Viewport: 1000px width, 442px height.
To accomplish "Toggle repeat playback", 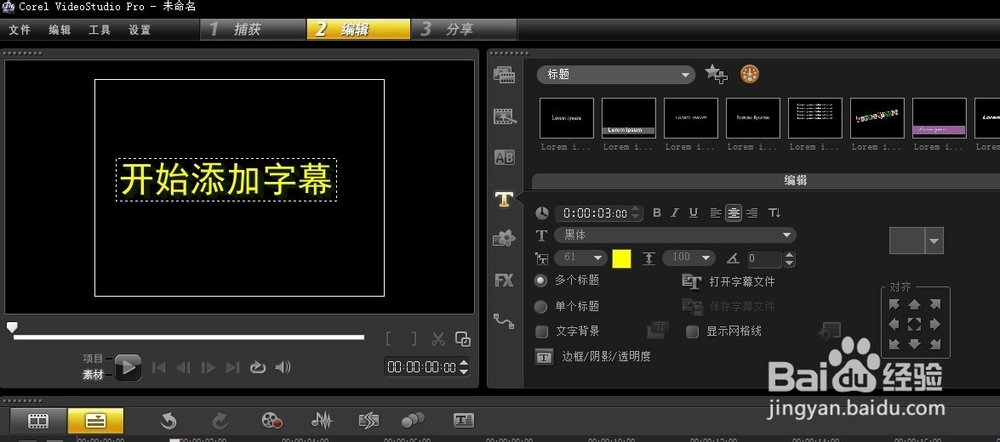I will 258,367.
